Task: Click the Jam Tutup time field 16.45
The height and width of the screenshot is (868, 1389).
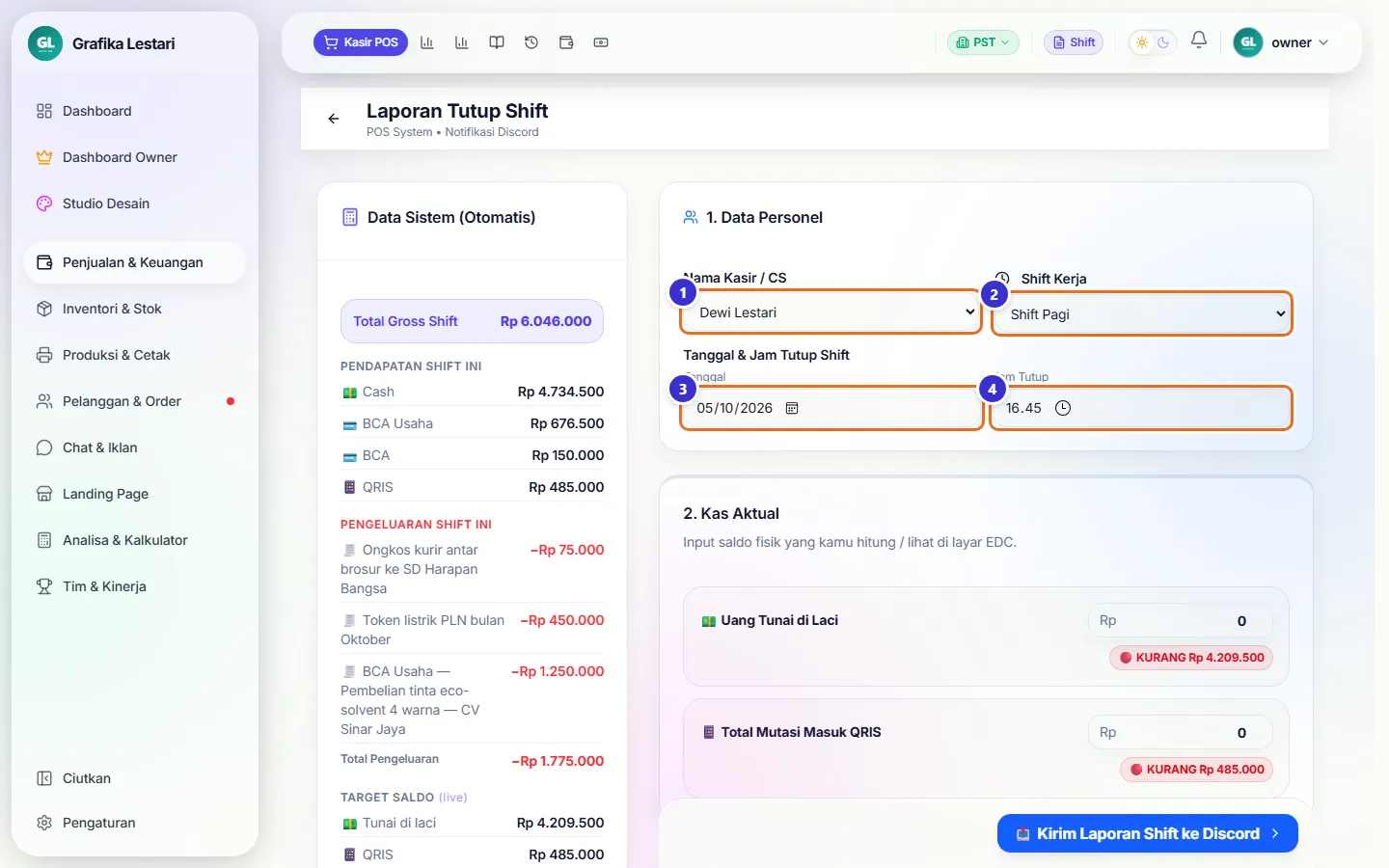Action: 1142,408
